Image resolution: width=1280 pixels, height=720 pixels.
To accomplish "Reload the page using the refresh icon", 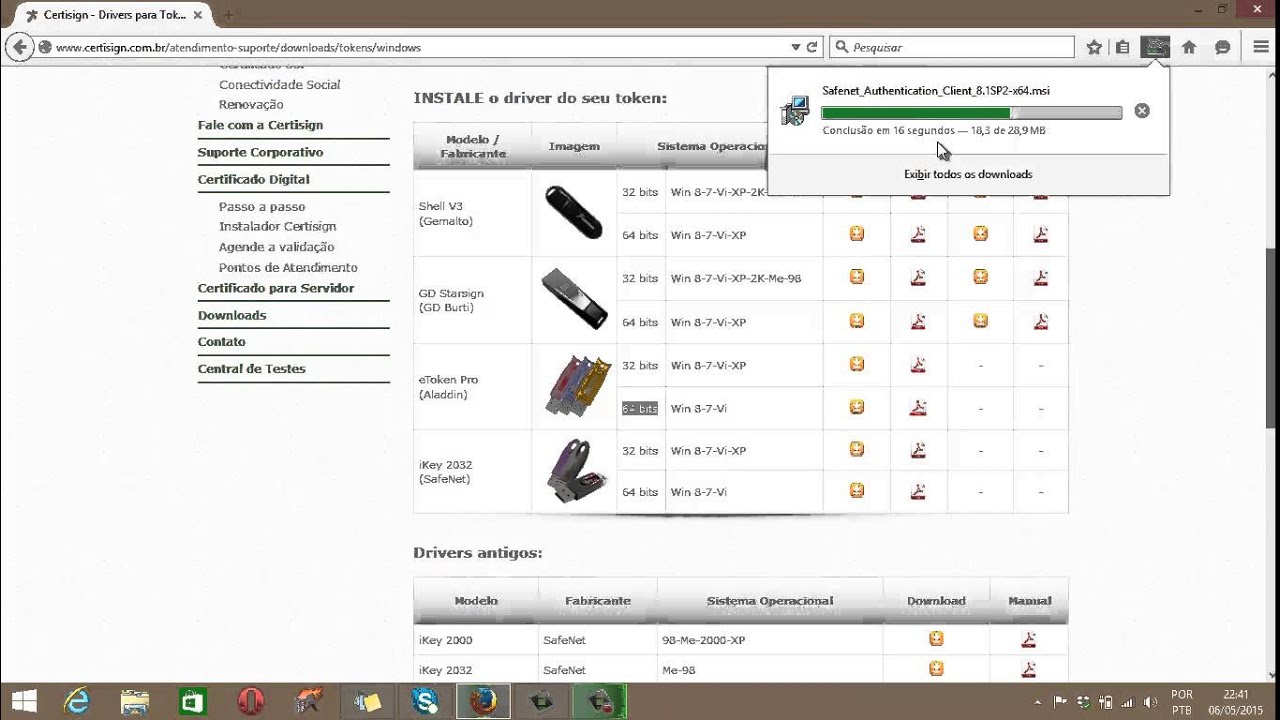I will [813, 47].
